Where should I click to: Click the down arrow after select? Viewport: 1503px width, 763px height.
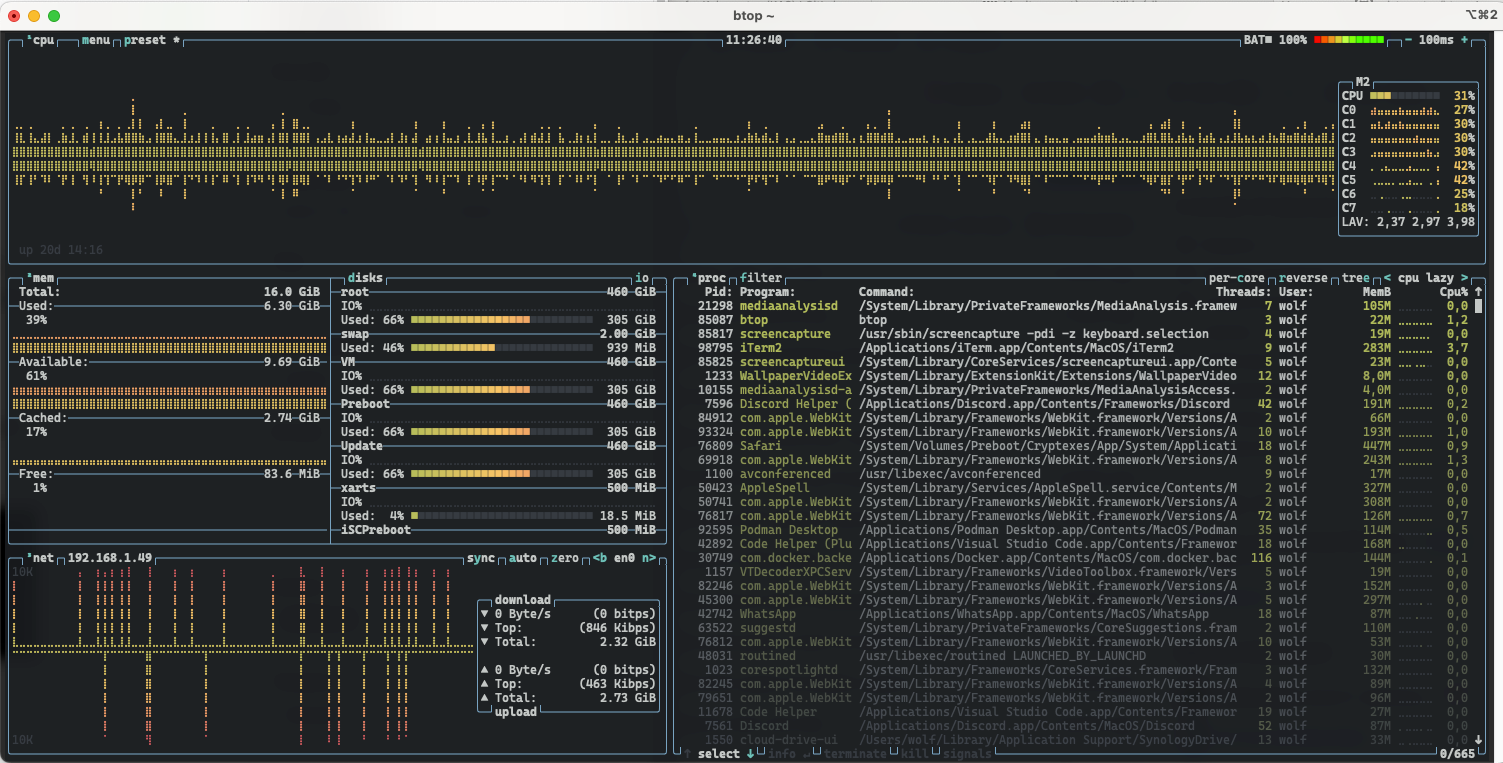click(x=750, y=753)
